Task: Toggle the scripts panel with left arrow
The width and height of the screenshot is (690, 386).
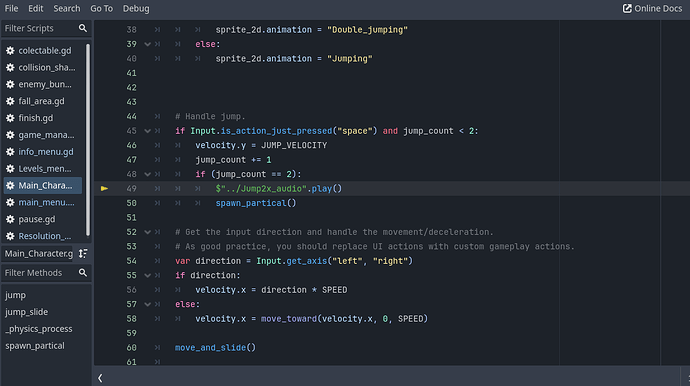Action: (100, 378)
